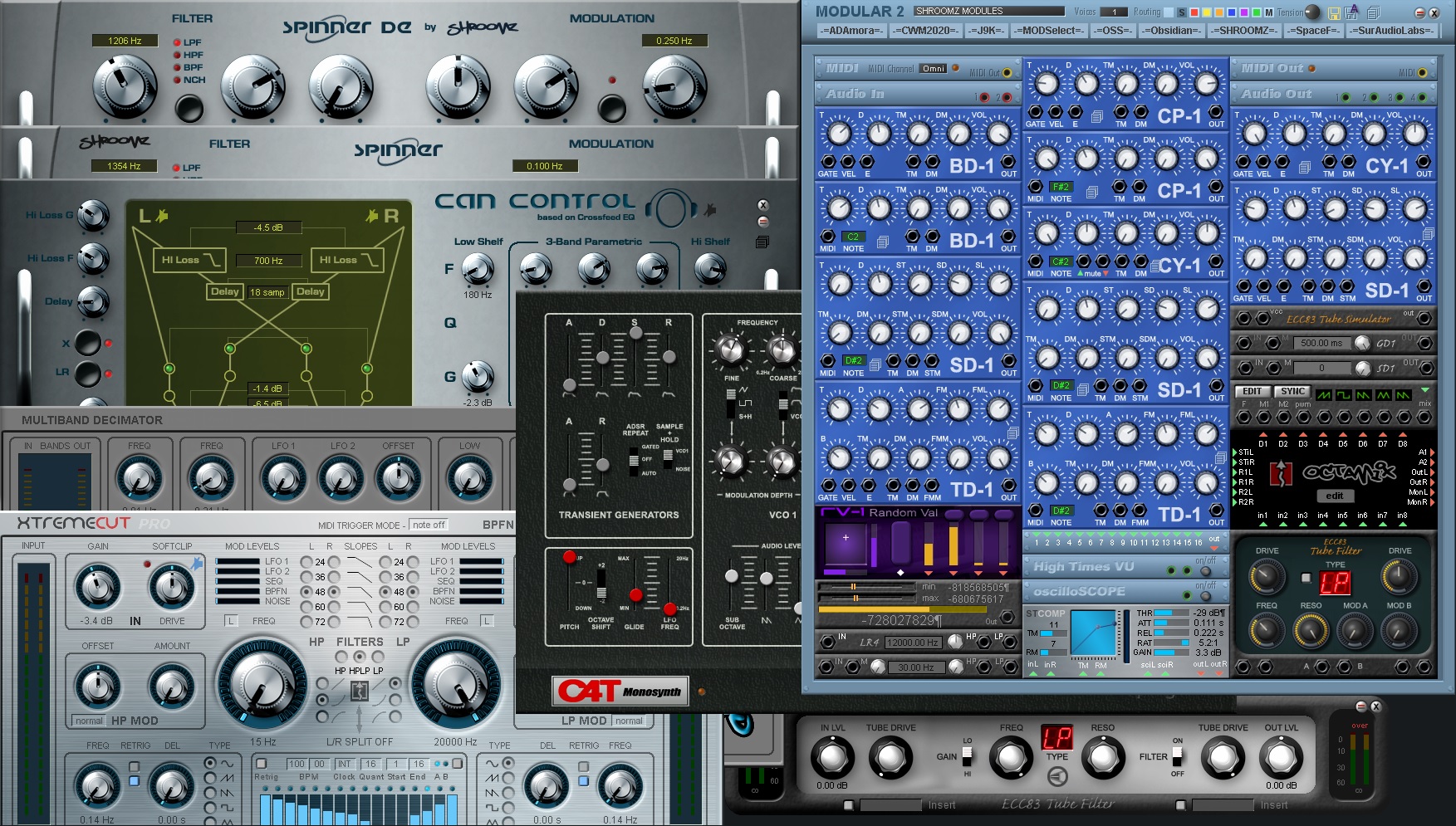Viewport: 1456px width, 826px height.
Task: Click the 500.00 ms value field on GD1 module
Action: tap(1321, 343)
